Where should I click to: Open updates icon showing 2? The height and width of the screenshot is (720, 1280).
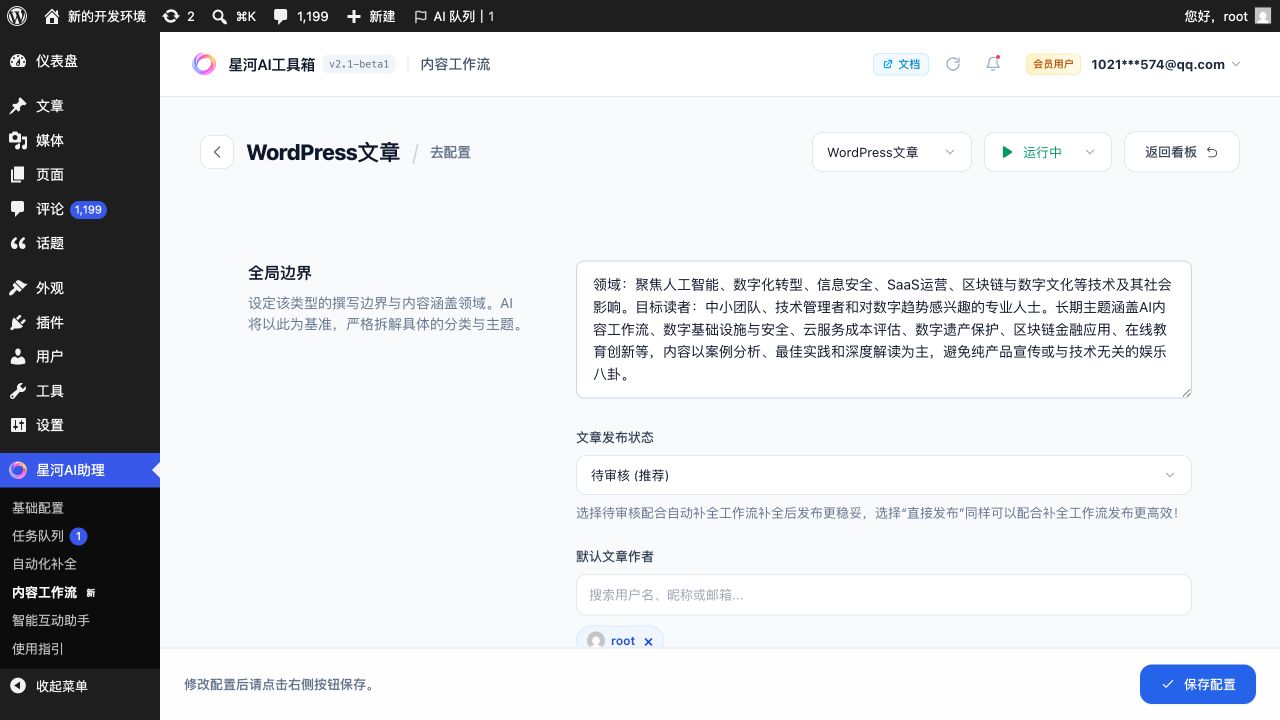pos(178,16)
